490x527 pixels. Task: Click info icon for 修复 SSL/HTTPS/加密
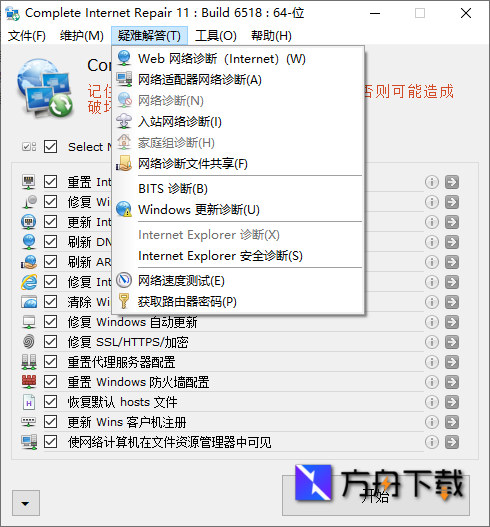coord(432,342)
